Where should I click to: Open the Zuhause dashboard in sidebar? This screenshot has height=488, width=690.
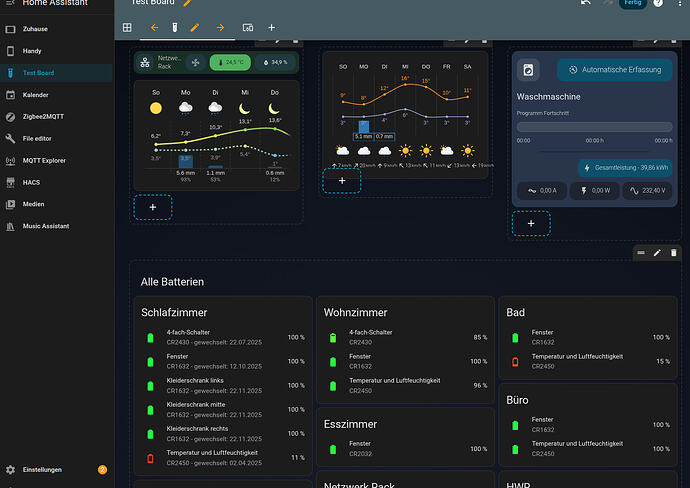pyautogui.click(x=56, y=29)
